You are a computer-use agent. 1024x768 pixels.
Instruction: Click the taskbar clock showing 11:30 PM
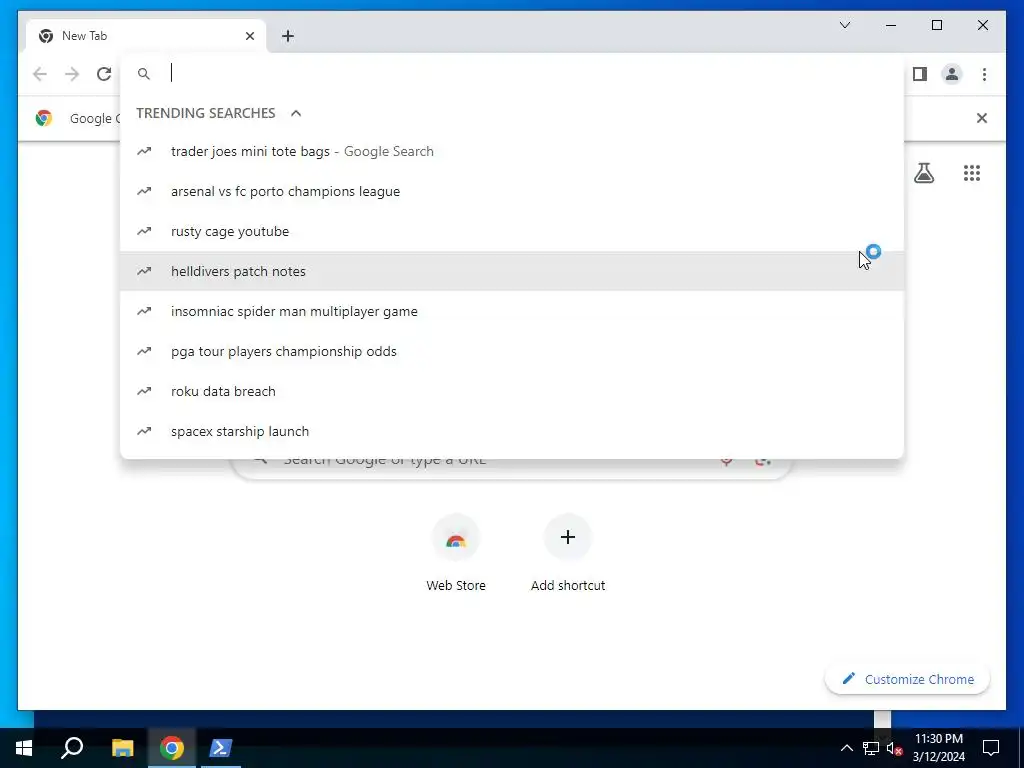point(938,748)
